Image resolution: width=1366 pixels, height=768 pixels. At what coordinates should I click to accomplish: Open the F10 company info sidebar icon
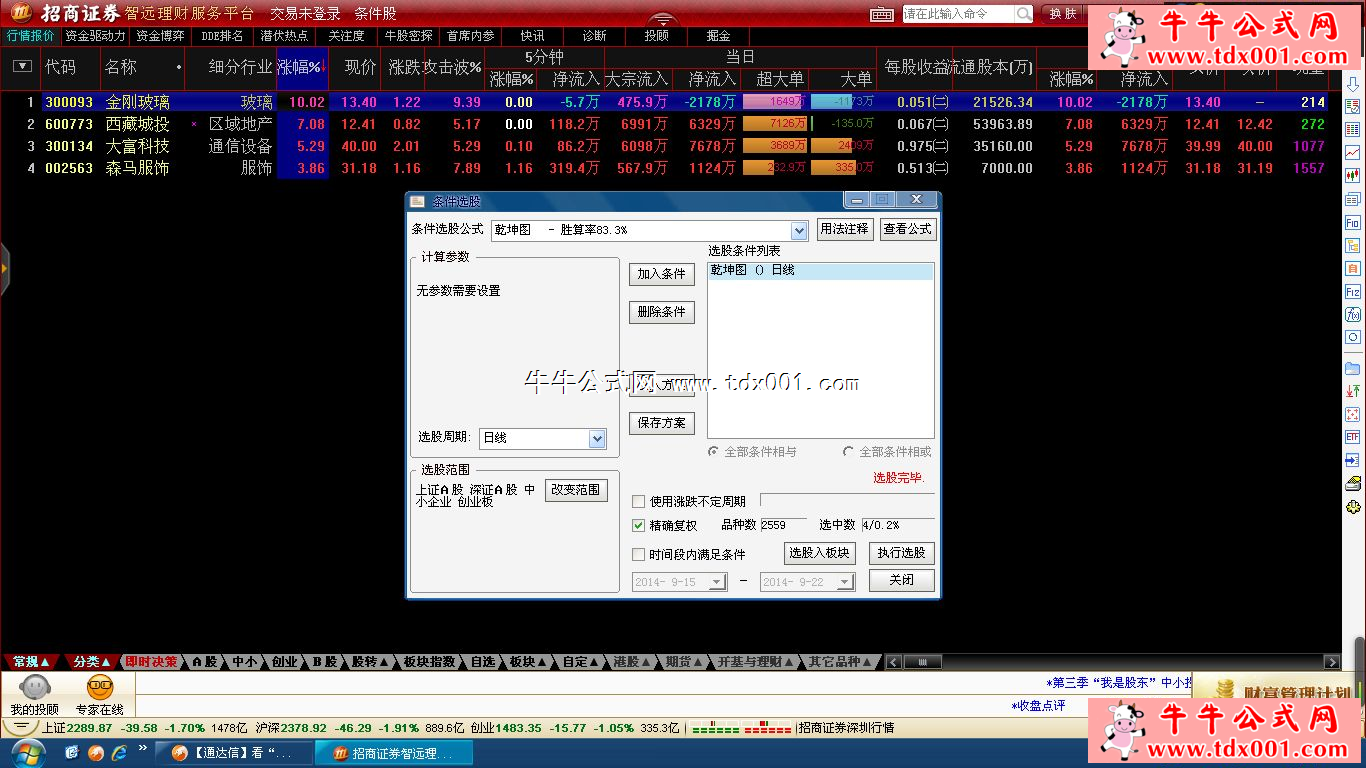(x=1353, y=222)
